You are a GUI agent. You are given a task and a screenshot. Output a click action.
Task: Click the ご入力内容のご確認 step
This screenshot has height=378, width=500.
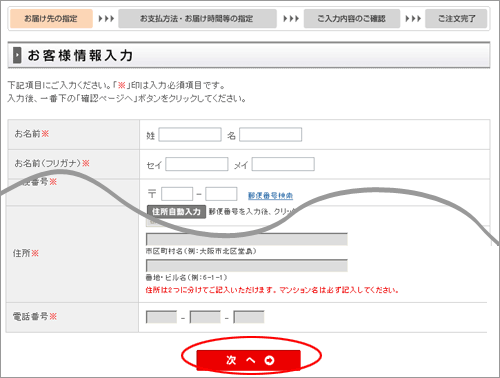pyautogui.click(x=352, y=18)
